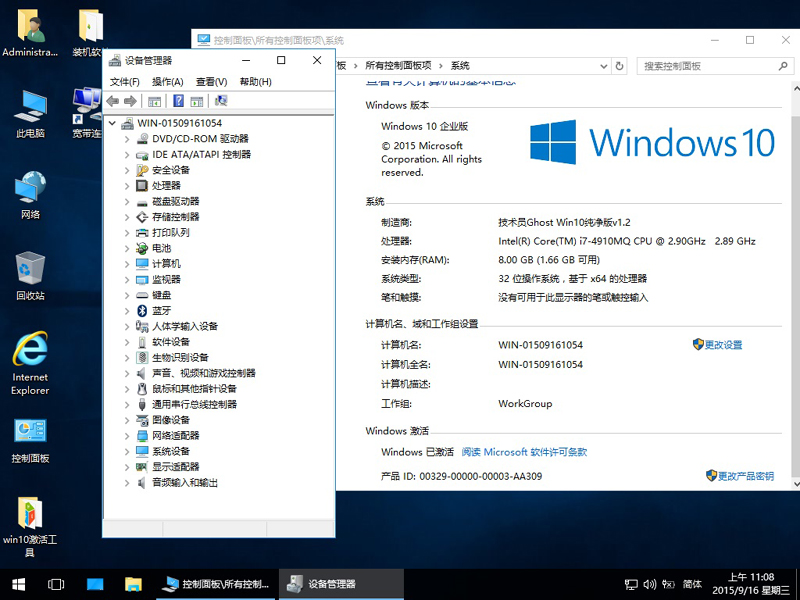The width and height of the screenshot is (800, 600).
Task: Switch to 设备管理器 taskbar button
Action: click(x=341, y=584)
